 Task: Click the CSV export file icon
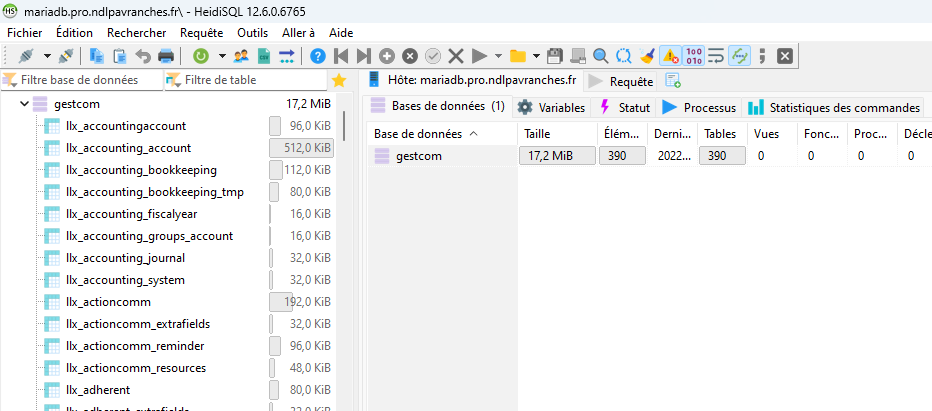pyautogui.click(x=264, y=56)
